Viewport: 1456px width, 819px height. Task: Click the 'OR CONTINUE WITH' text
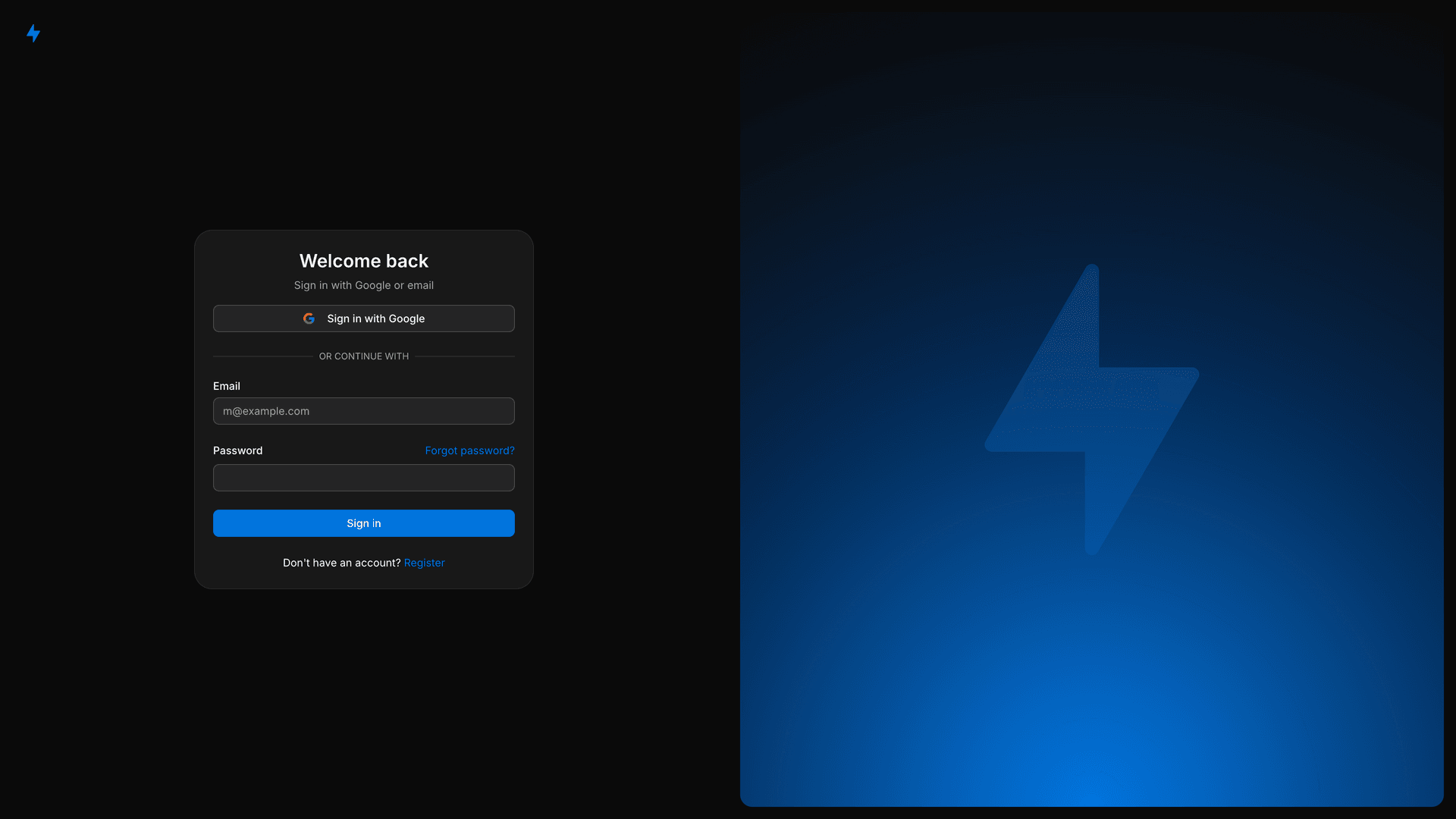[x=364, y=356]
